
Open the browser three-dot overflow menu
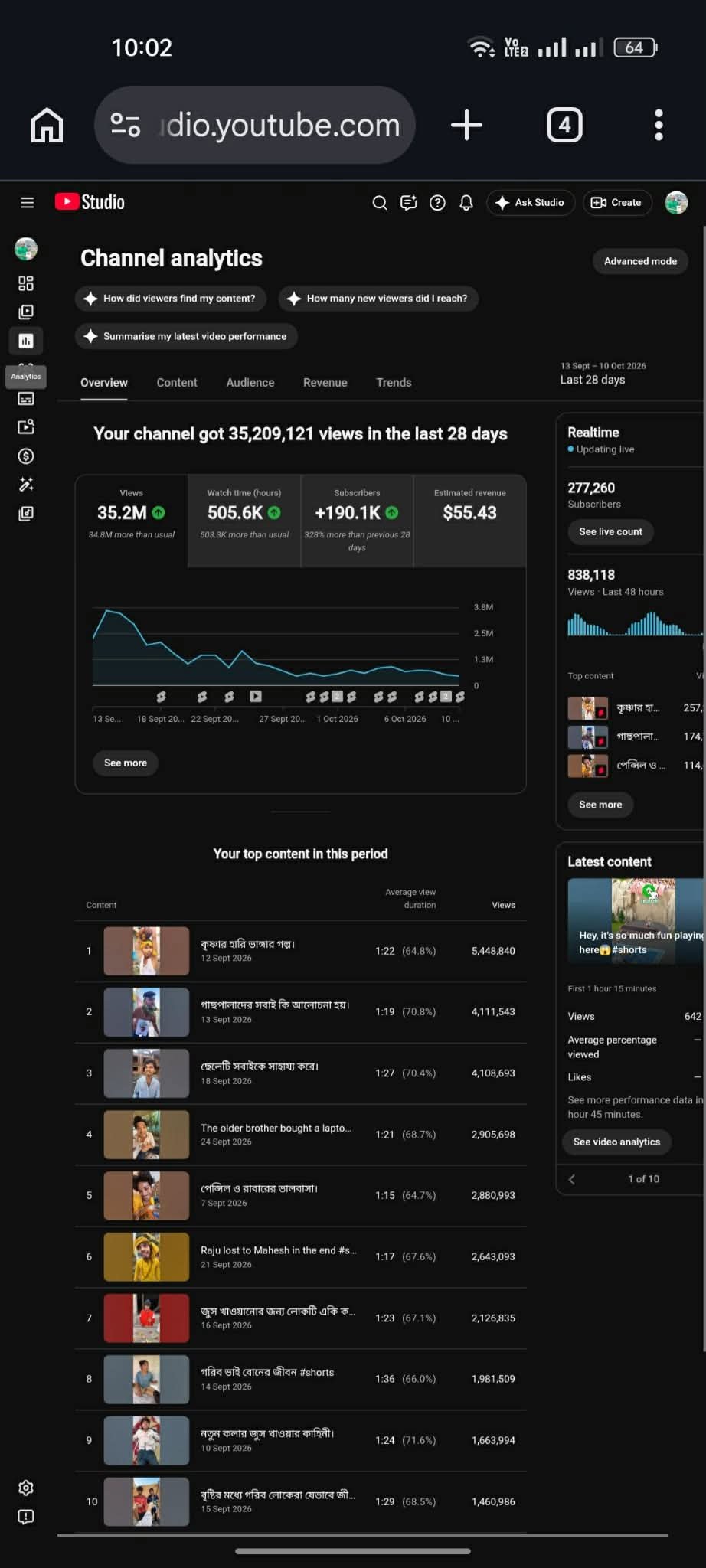pyautogui.click(x=659, y=125)
